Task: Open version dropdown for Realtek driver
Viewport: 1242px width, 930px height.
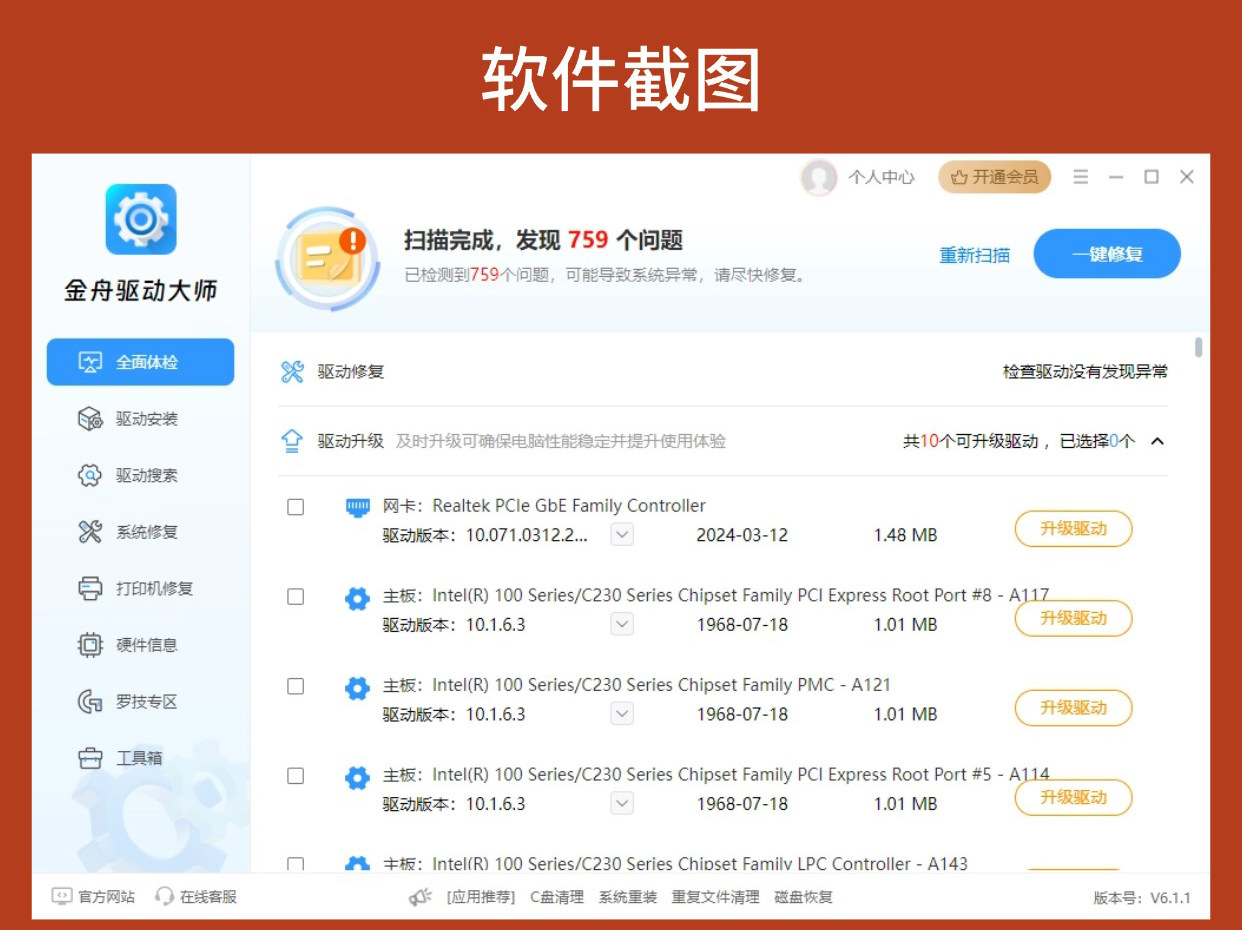Action: 622,535
